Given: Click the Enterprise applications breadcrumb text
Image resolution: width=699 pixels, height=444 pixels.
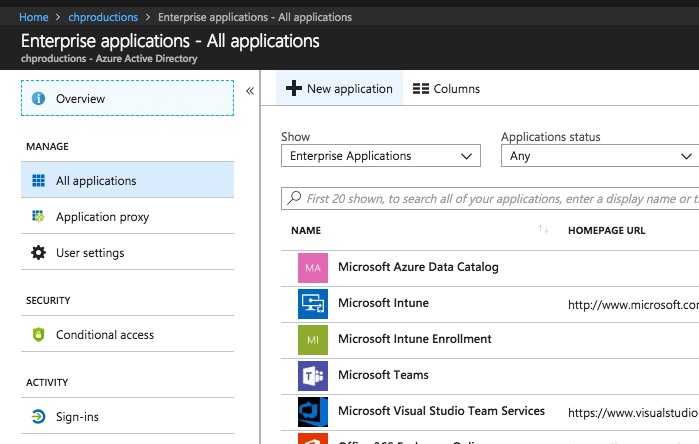Looking at the screenshot, I should click(x=255, y=17).
